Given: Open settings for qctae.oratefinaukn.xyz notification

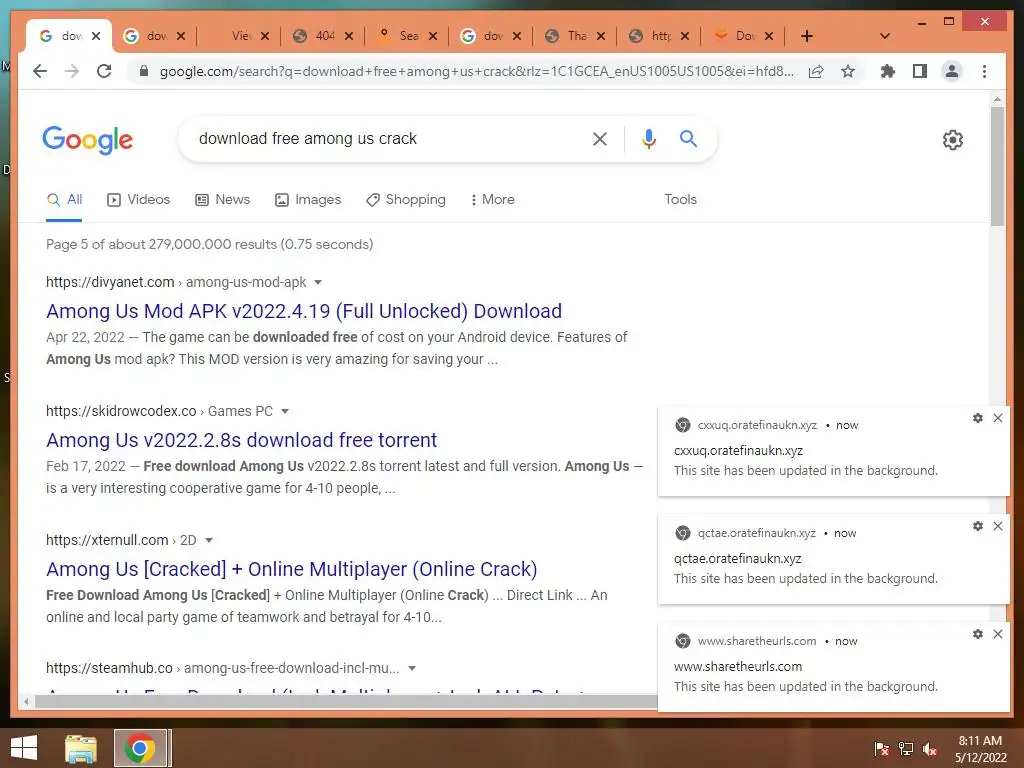Looking at the screenshot, I should coord(978,526).
